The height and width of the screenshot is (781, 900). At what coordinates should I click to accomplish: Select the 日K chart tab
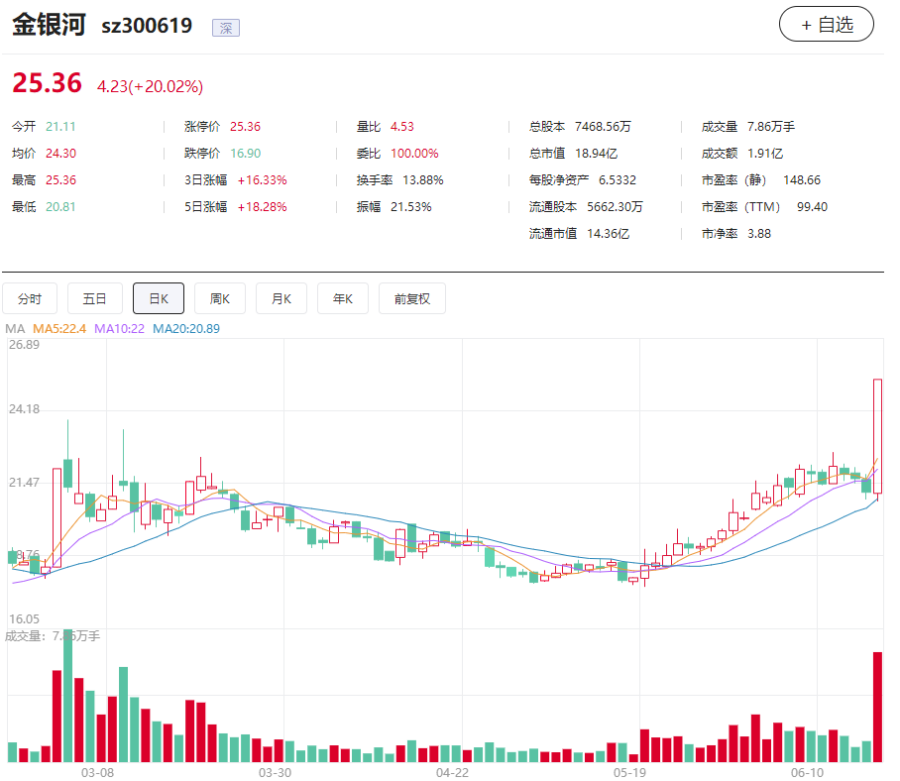[158, 298]
